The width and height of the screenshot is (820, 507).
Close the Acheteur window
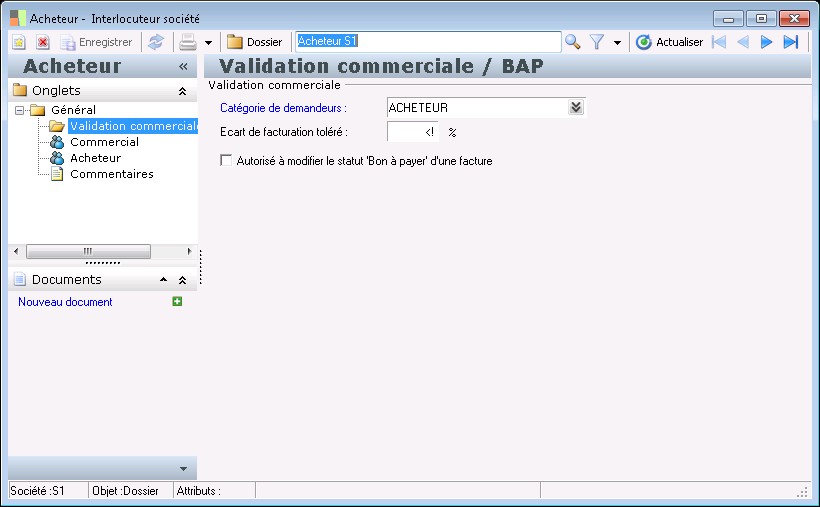point(794,19)
